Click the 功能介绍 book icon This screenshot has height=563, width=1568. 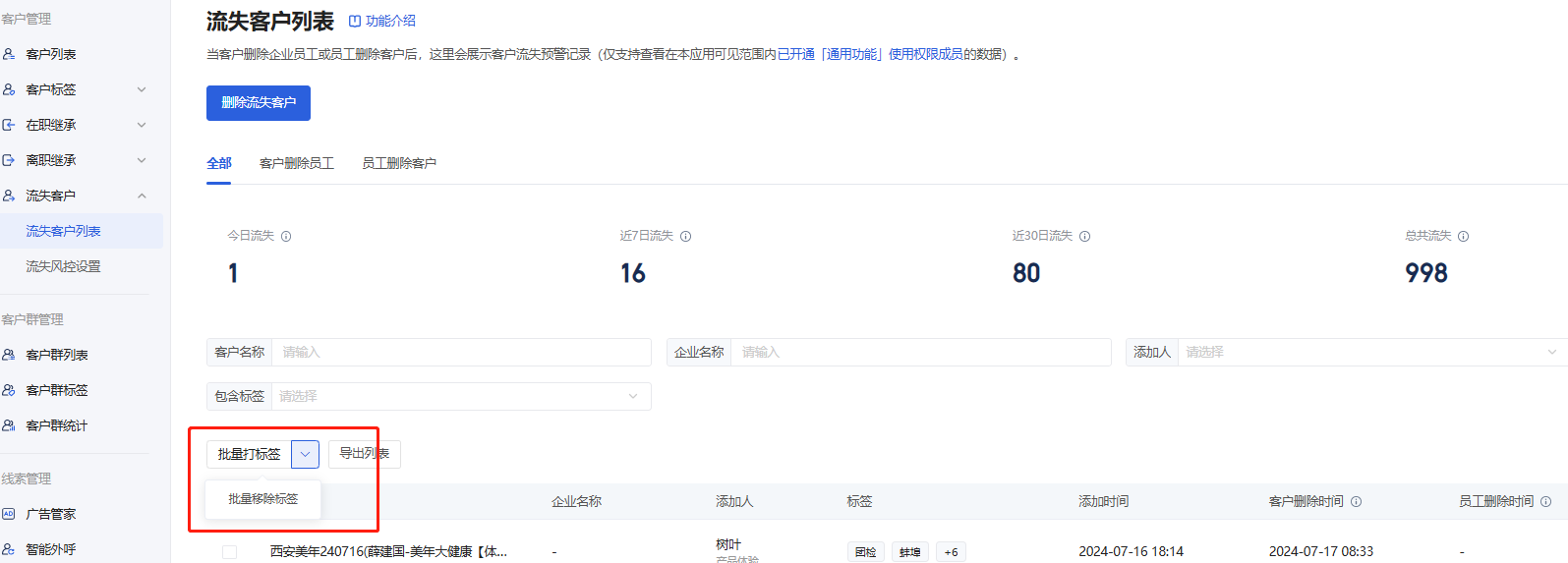355,21
